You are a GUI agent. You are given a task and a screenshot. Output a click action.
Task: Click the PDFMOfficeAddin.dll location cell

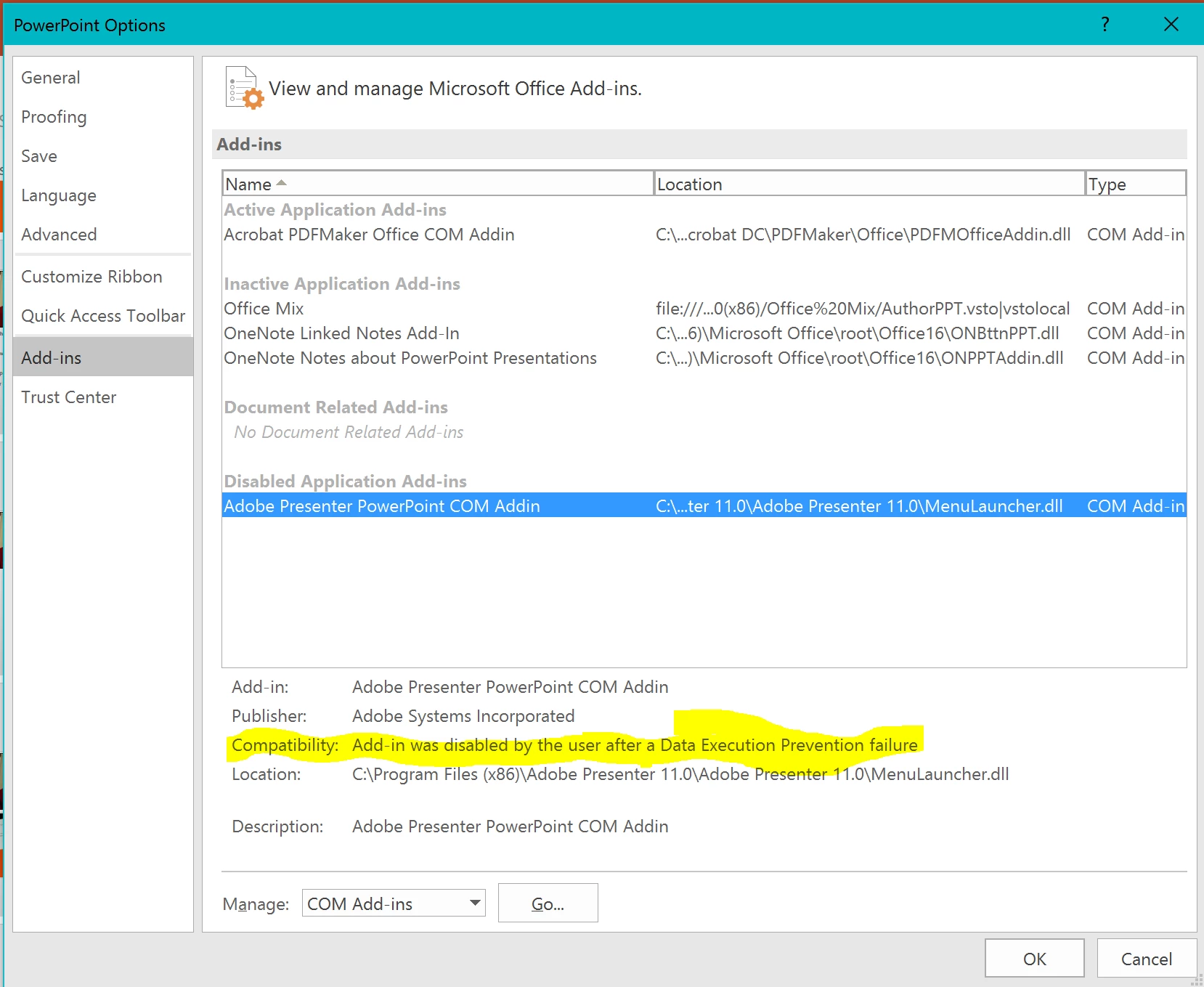(863, 235)
